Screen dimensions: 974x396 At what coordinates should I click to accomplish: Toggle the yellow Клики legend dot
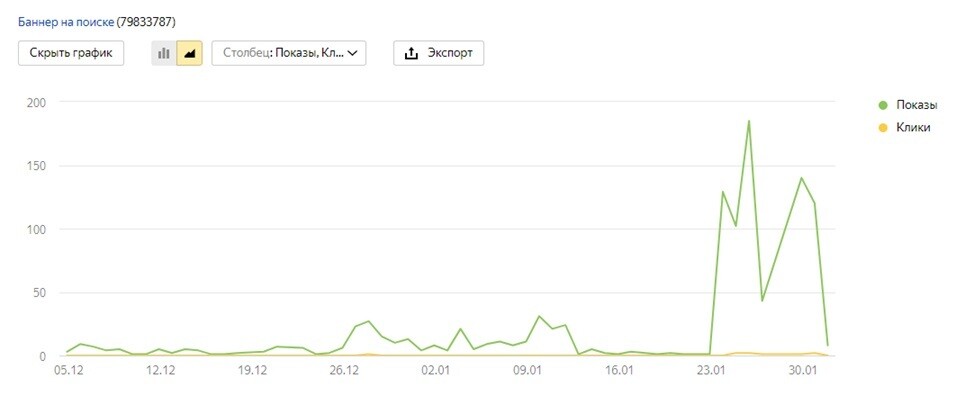click(x=883, y=128)
